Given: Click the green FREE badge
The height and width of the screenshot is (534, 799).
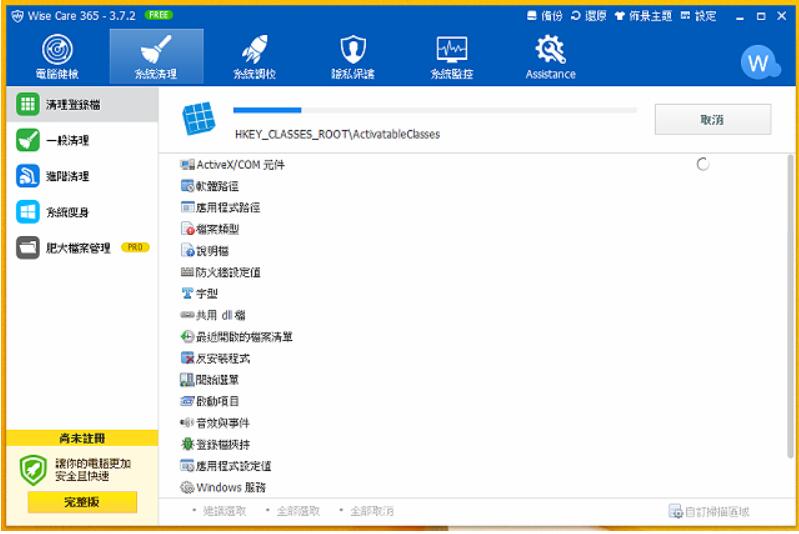Looking at the screenshot, I should 158,15.
